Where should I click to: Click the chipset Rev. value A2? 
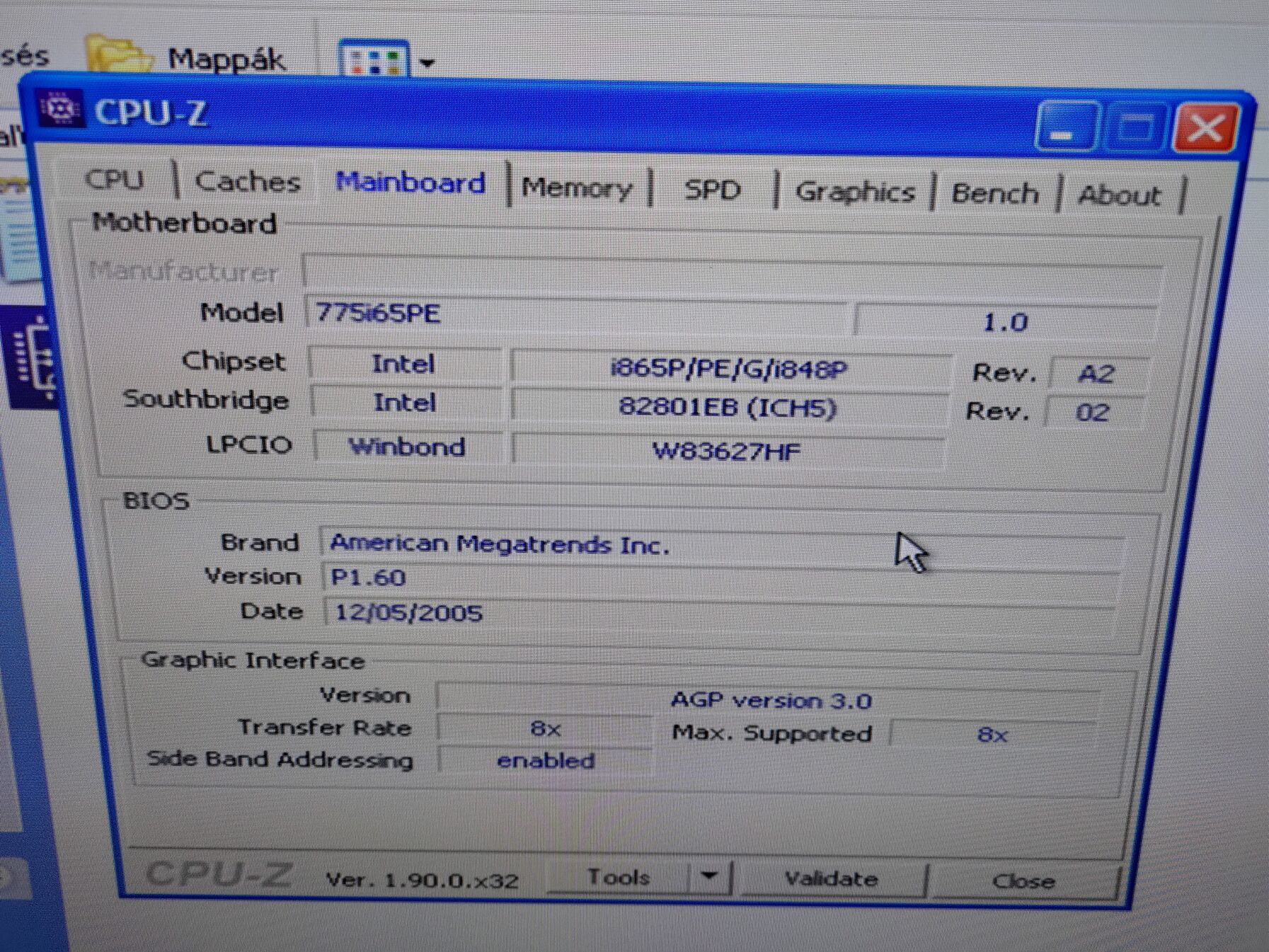1096,373
